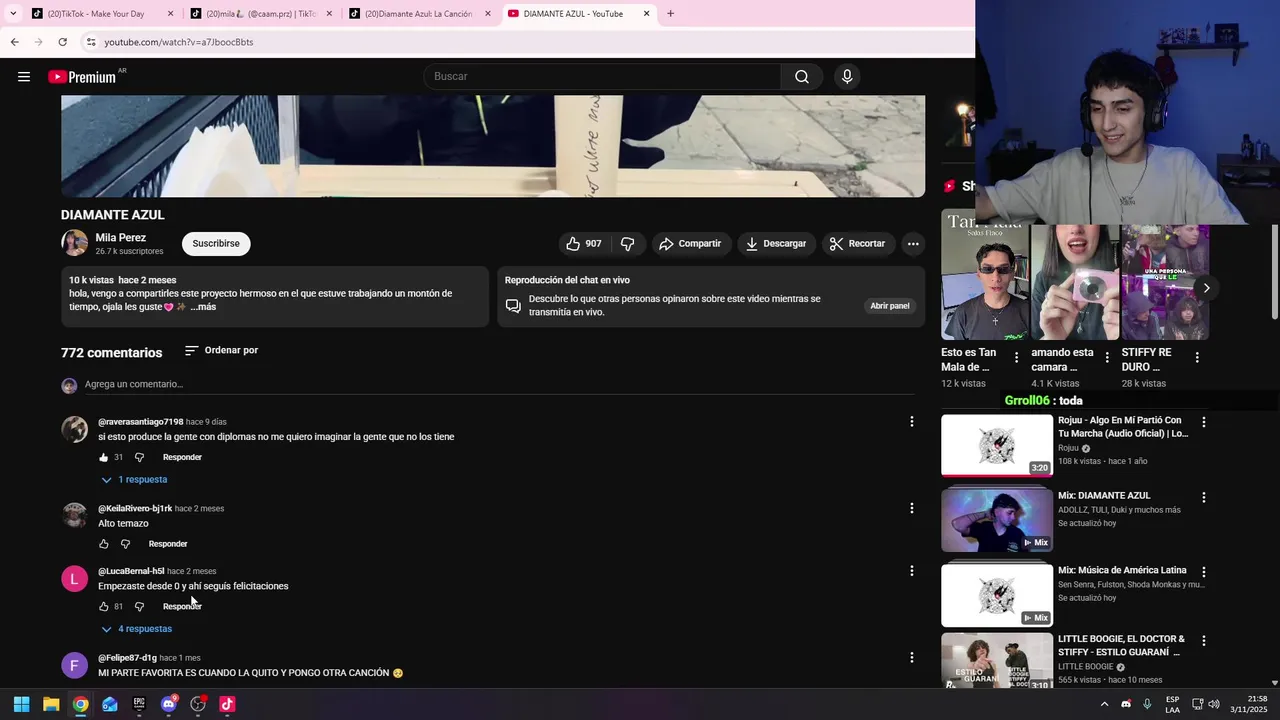1280x720 pixels.
Task: Open File Explorer from taskbar
Action: (51, 704)
